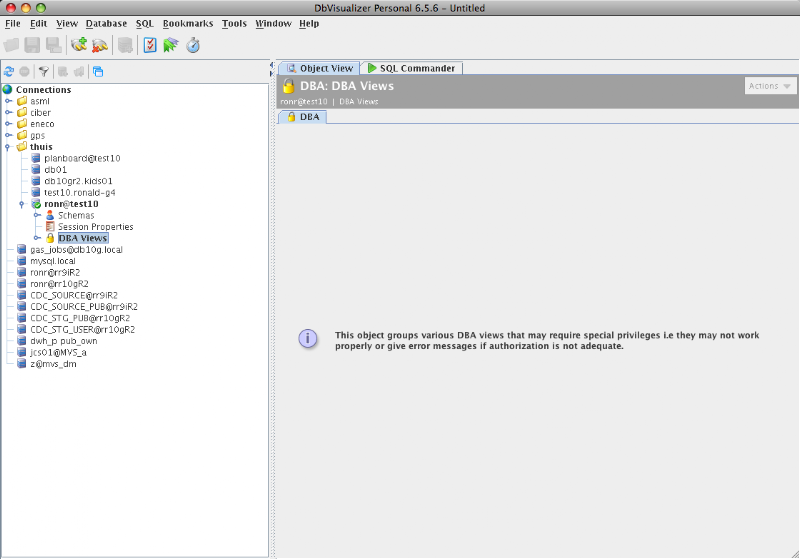Expand the eneco folder node
The image size is (800, 559).
pyautogui.click(x=8, y=124)
